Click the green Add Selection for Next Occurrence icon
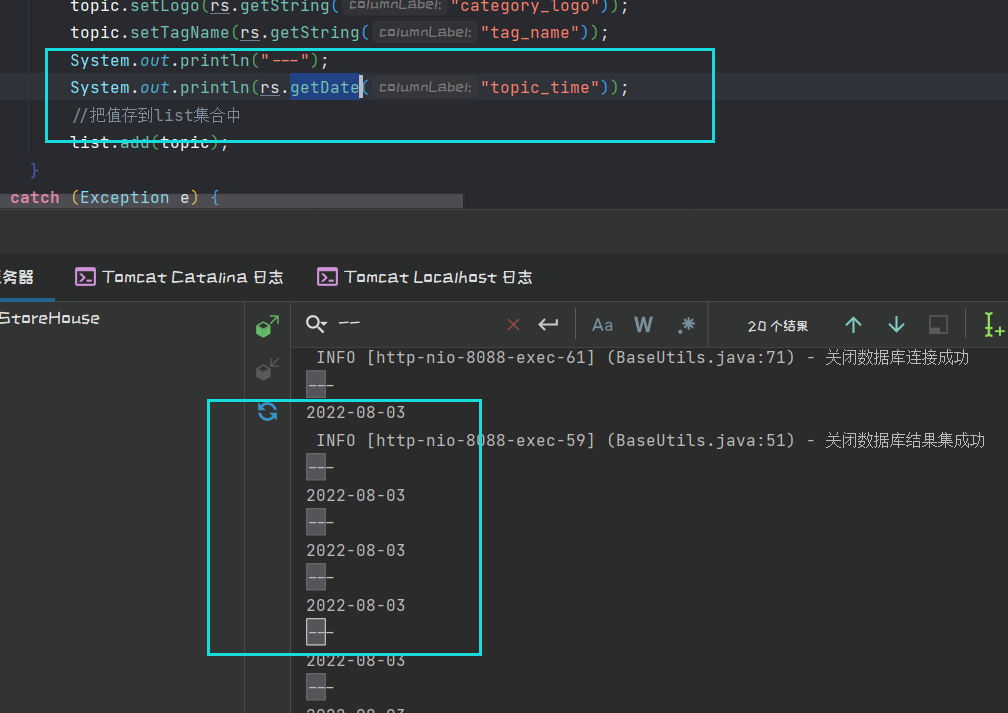The height and width of the screenshot is (713, 1008). pos(993,324)
